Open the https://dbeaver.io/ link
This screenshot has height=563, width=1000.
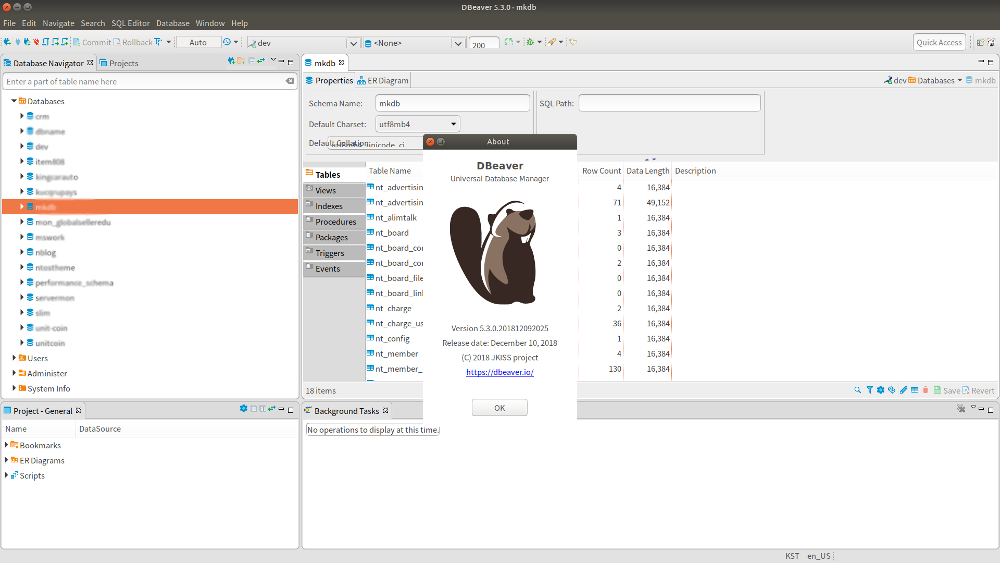coord(499,372)
